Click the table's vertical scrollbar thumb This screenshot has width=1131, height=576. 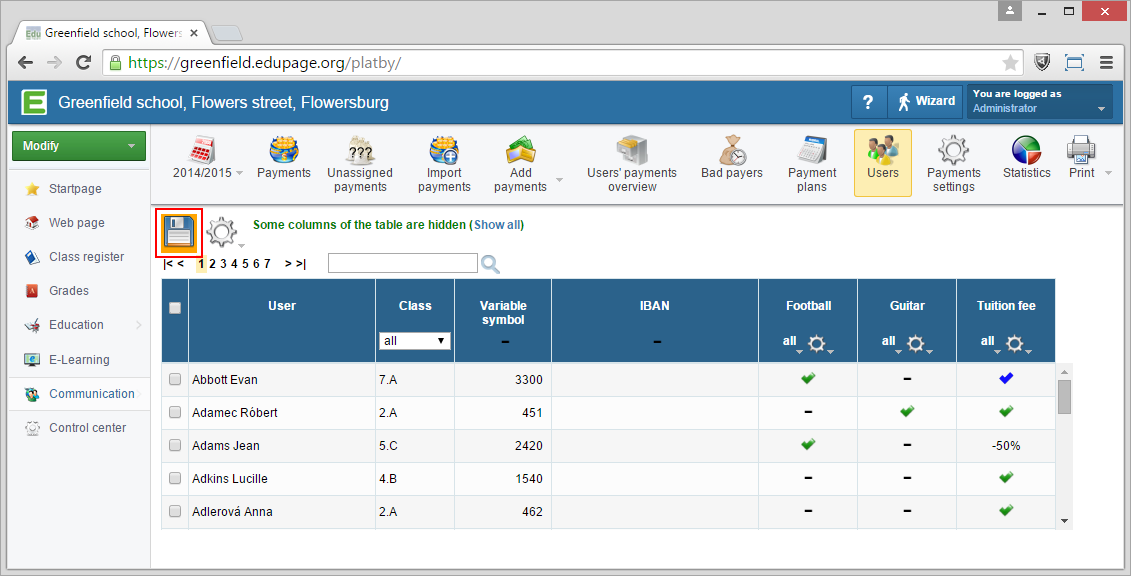click(1064, 396)
